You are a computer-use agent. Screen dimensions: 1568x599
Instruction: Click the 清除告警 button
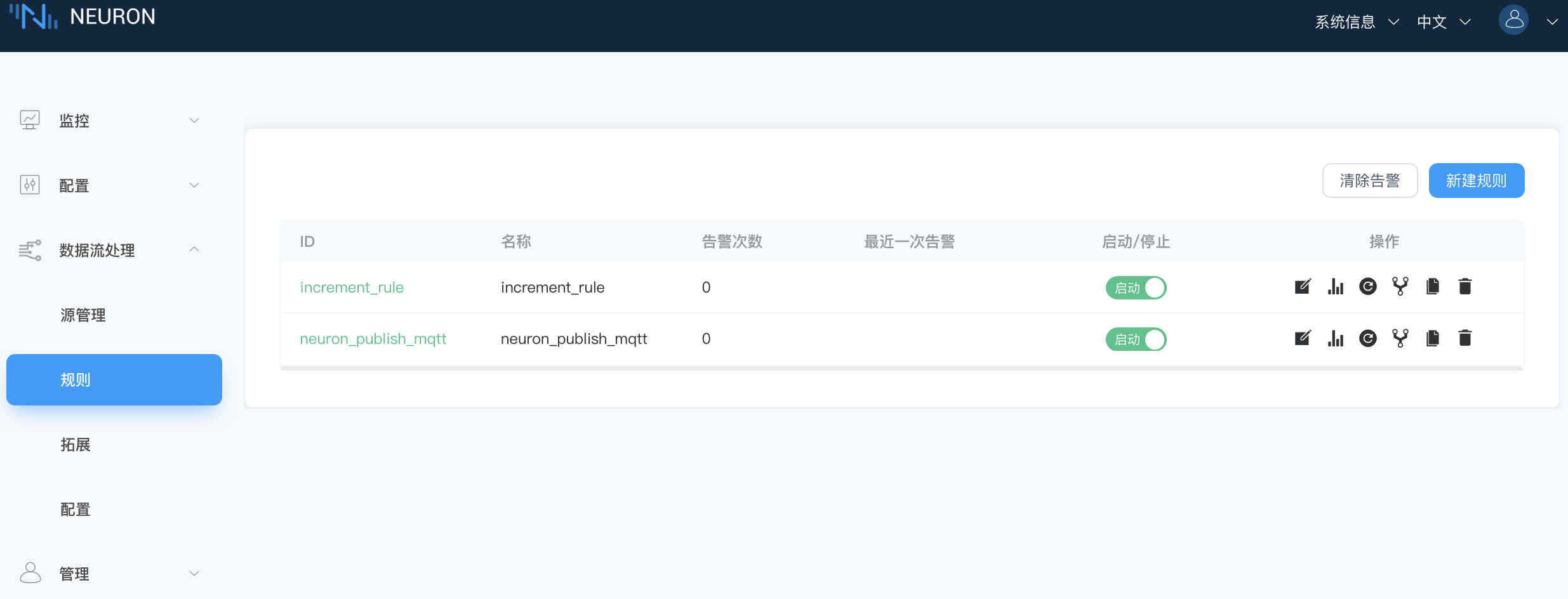click(1370, 181)
